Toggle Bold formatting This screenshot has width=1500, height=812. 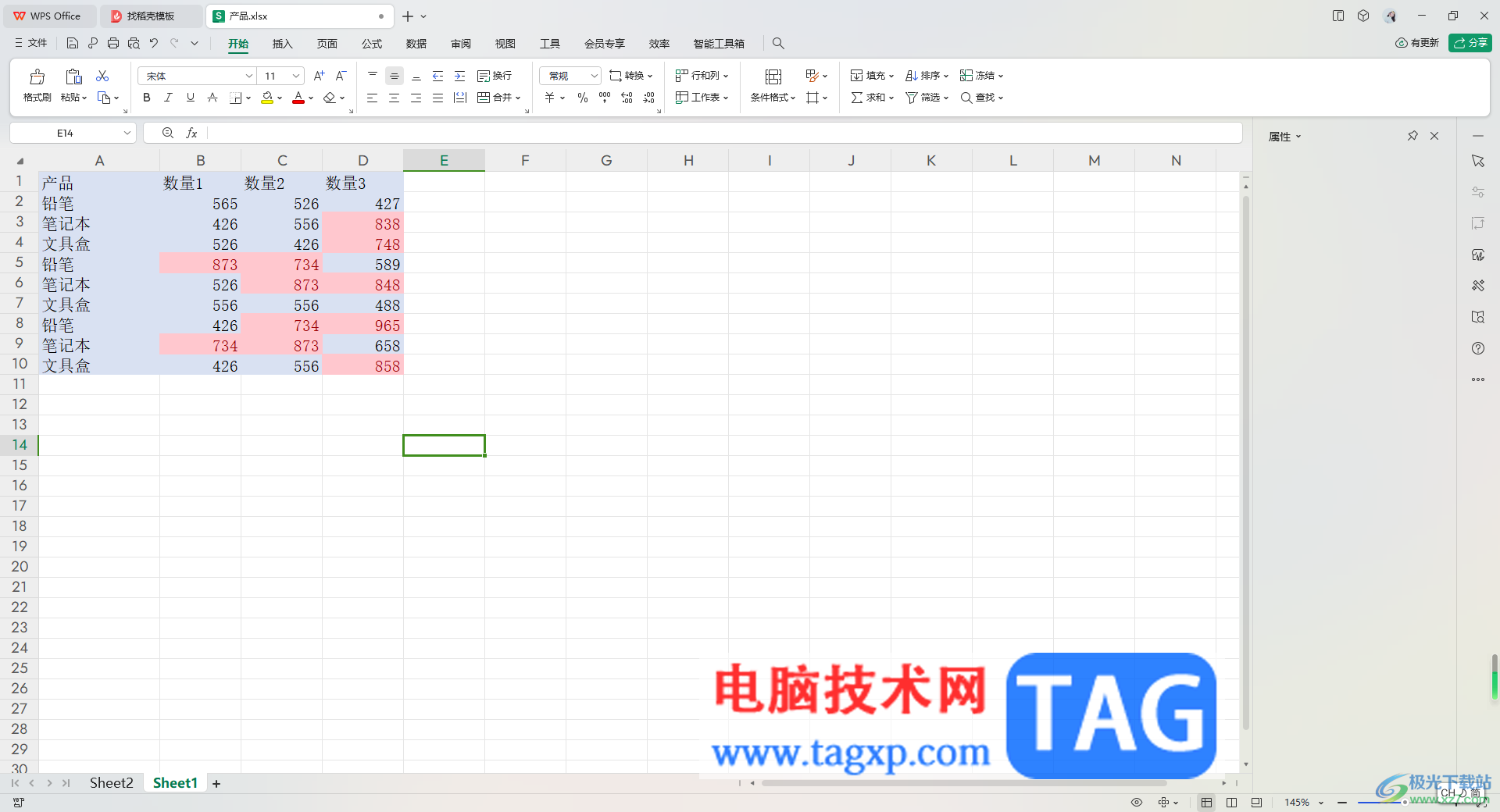pyautogui.click(x=146, y=98)
